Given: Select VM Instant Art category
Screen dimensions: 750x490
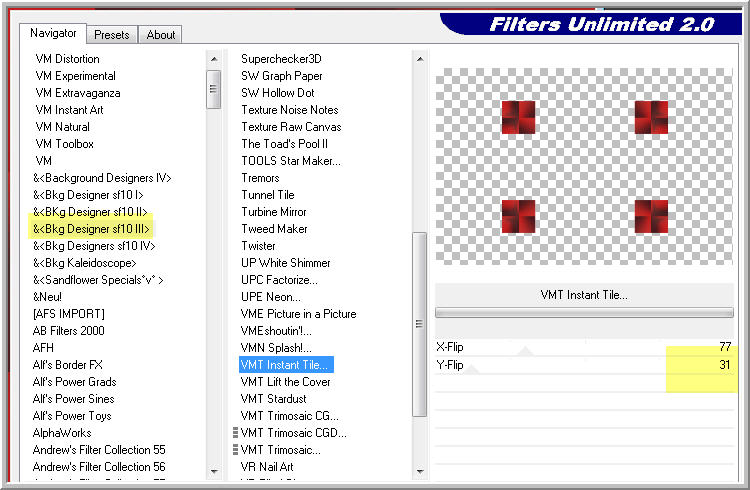Looking at the screenshot, I should point(69,110).
